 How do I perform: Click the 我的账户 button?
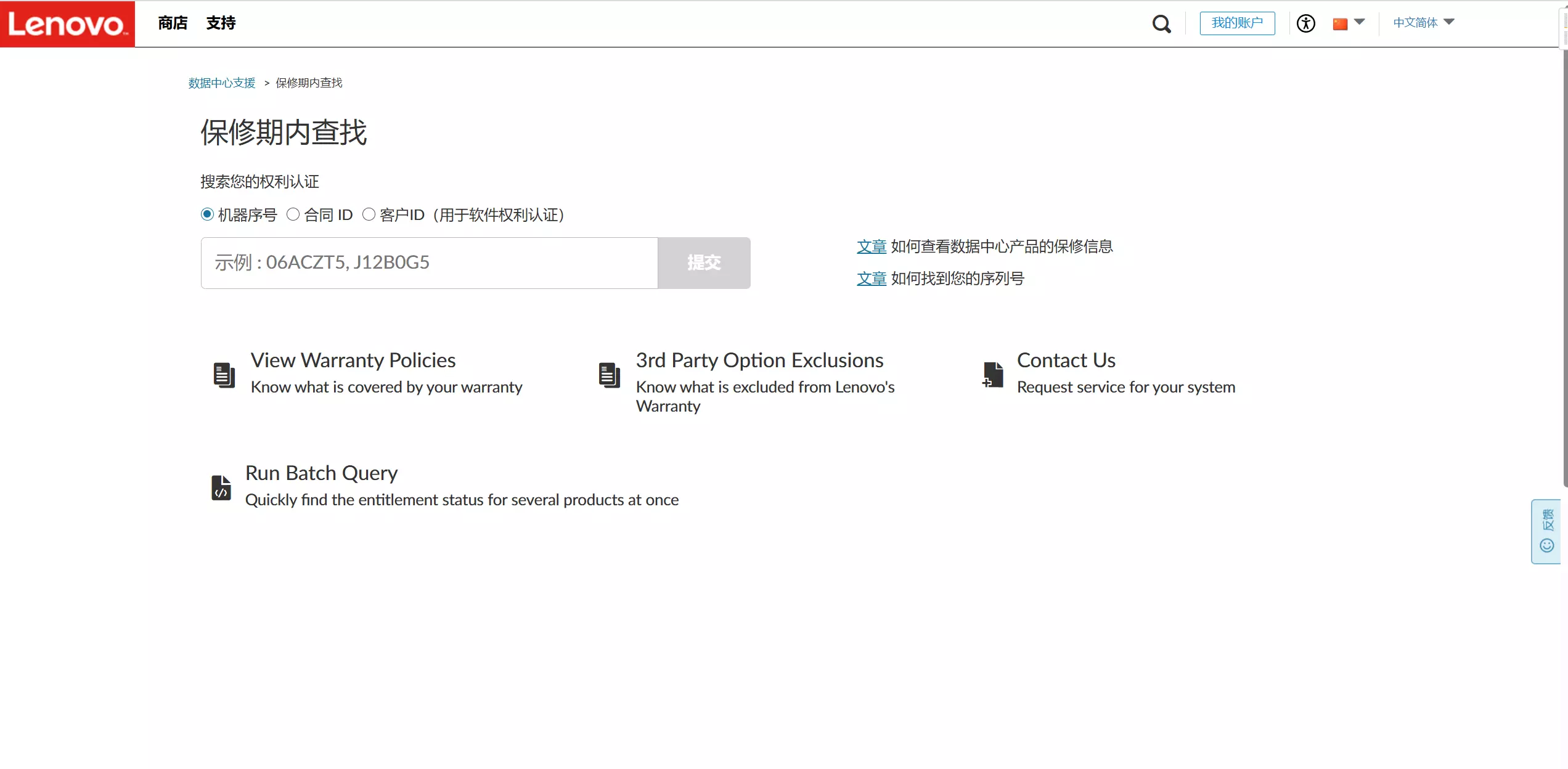click(x=1237, y=23)
